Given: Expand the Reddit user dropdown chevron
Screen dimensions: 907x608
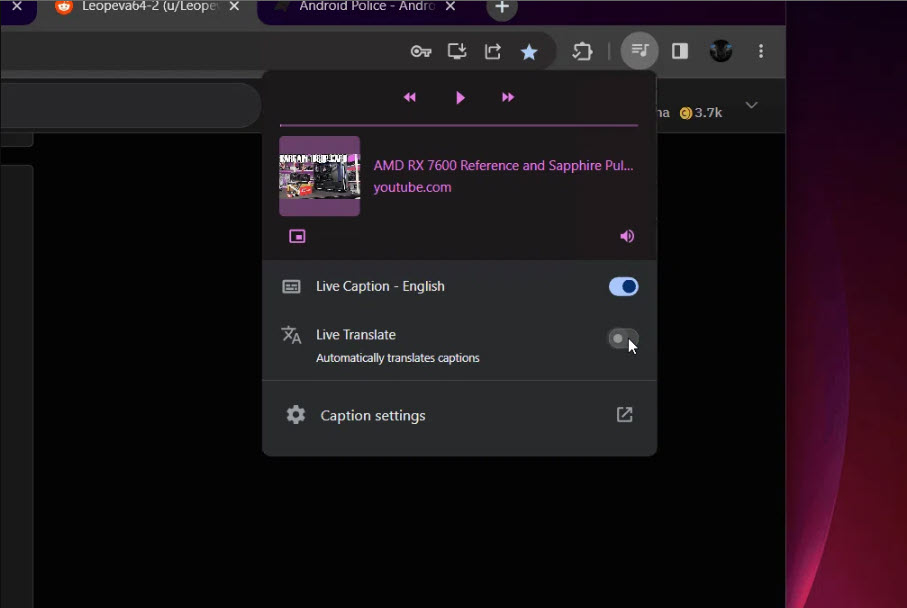Looking at the screenshot, I should pos(751,106).
